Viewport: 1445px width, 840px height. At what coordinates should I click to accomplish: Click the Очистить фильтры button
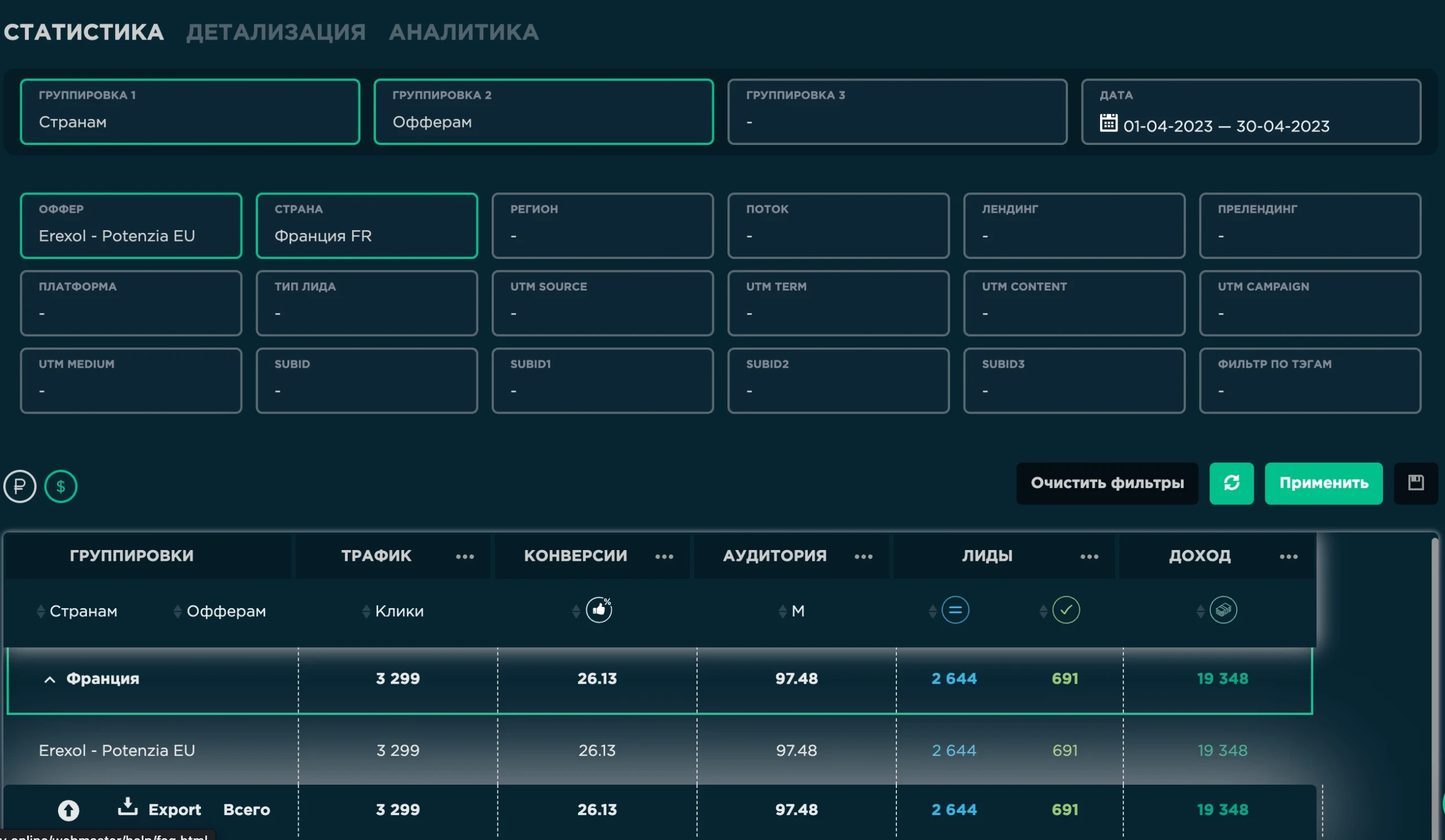(1107, 483)
